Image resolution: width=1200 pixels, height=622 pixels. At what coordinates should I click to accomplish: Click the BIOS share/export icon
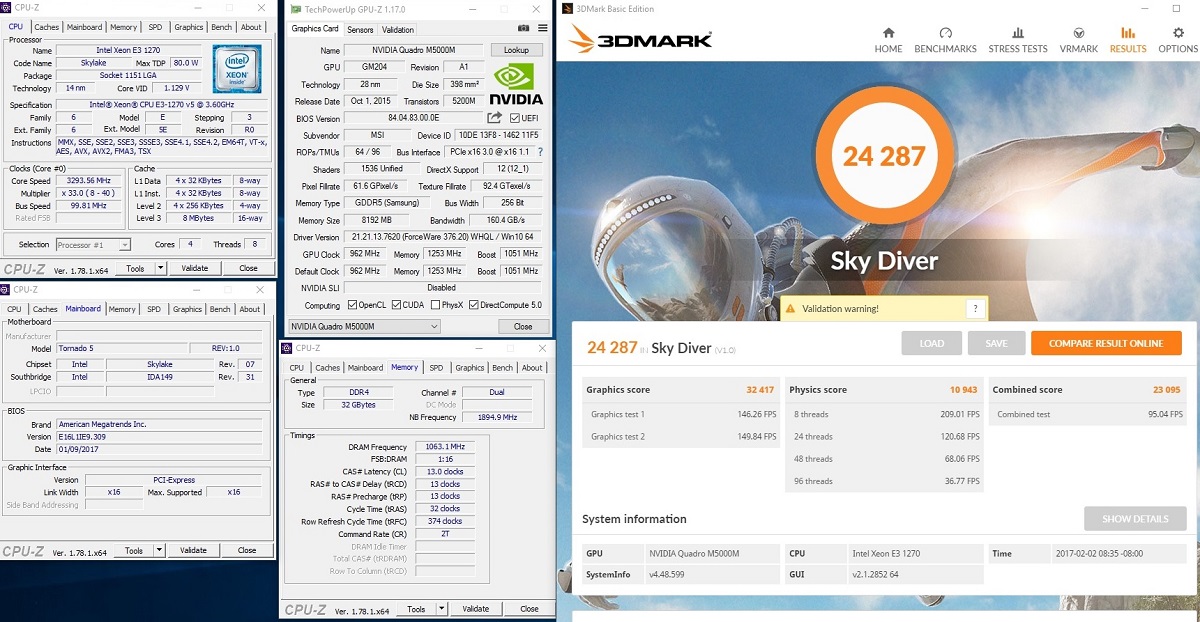(x=495, y=118)
